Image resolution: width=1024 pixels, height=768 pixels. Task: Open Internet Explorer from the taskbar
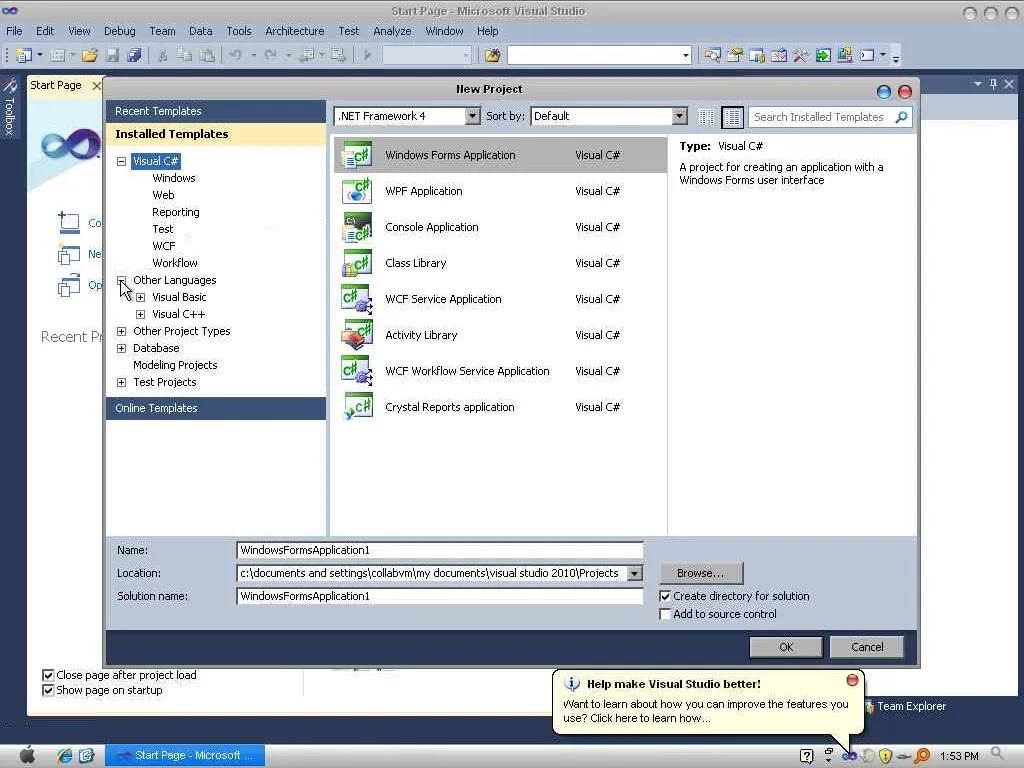[x=64, y=756]
